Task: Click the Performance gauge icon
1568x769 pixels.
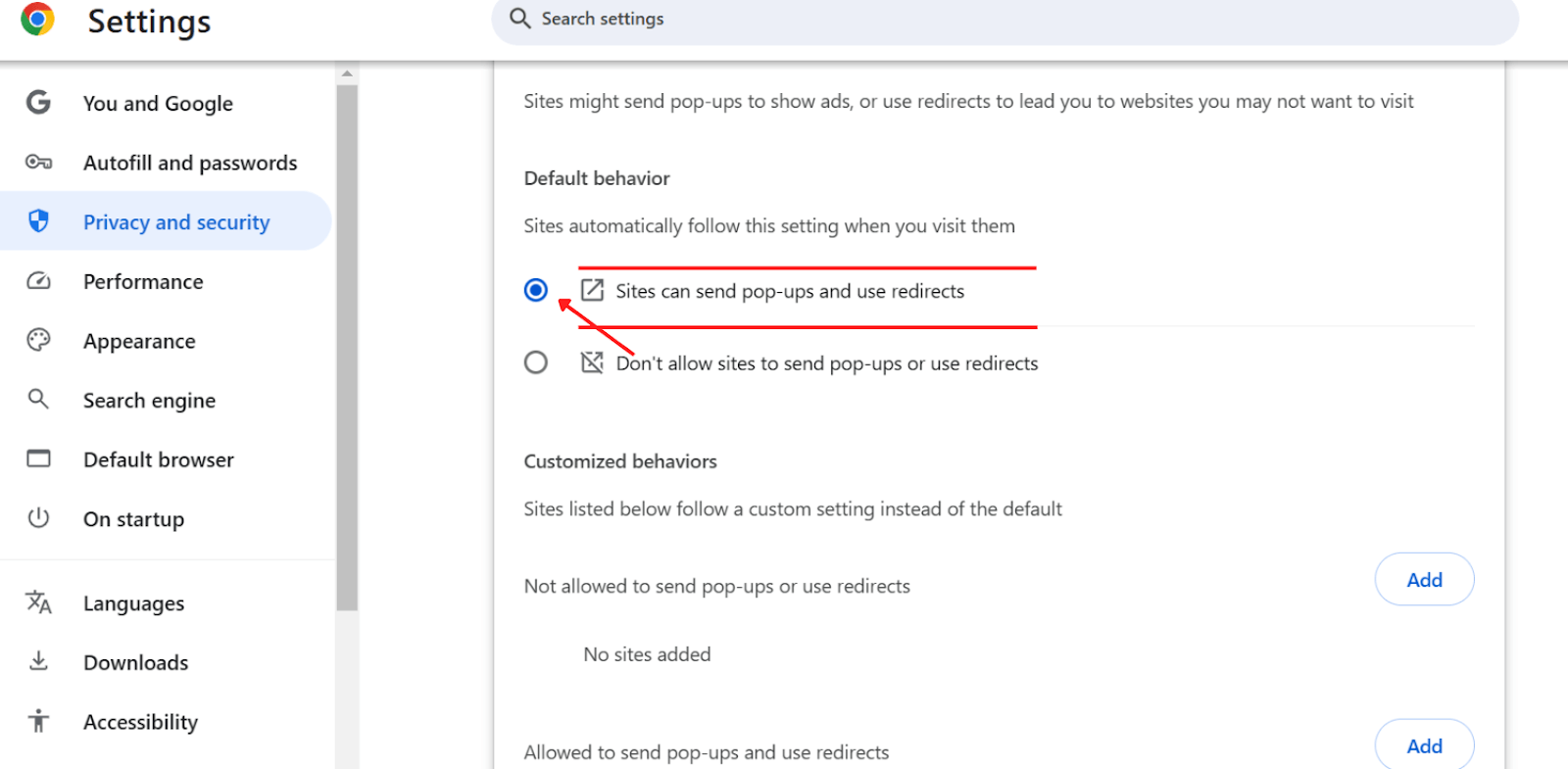Action: 38,281
